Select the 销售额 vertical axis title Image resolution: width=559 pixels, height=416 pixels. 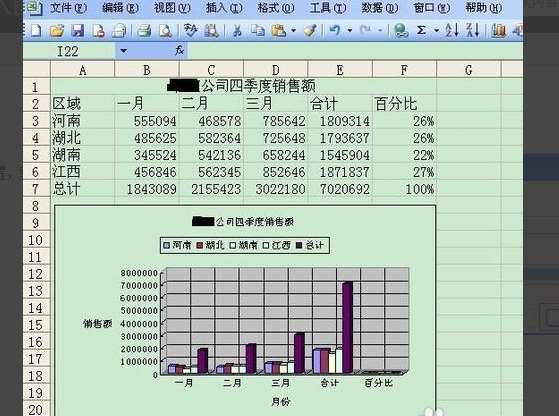pos(97,323)
